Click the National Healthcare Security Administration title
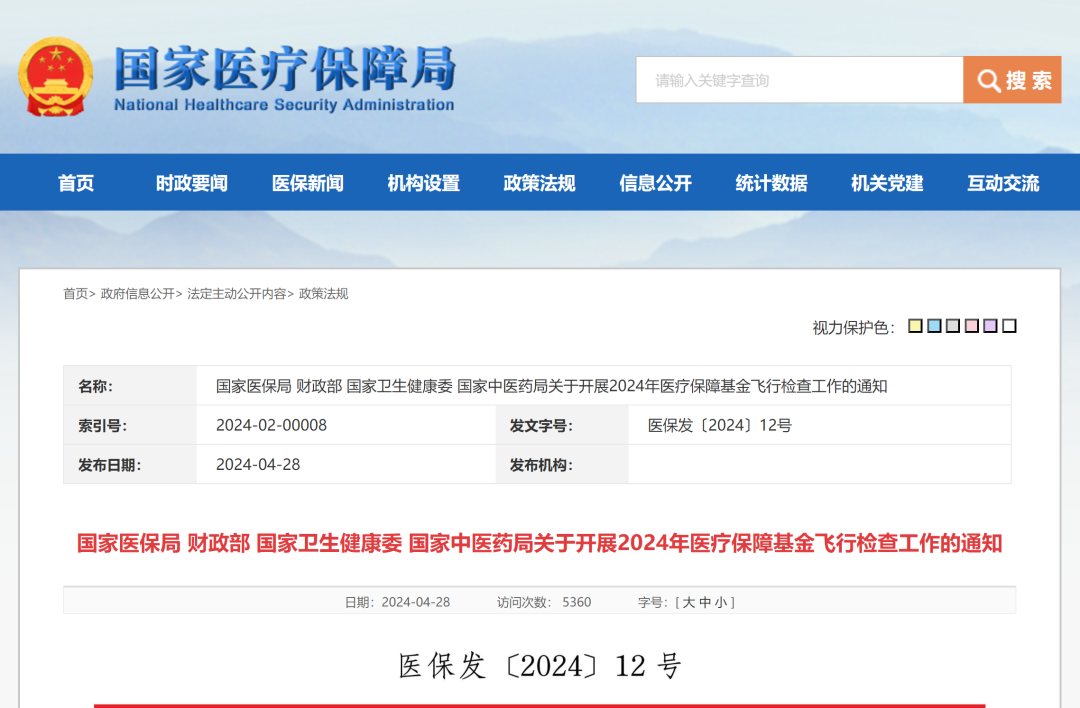1080x708 pixels. click(284, 105)
